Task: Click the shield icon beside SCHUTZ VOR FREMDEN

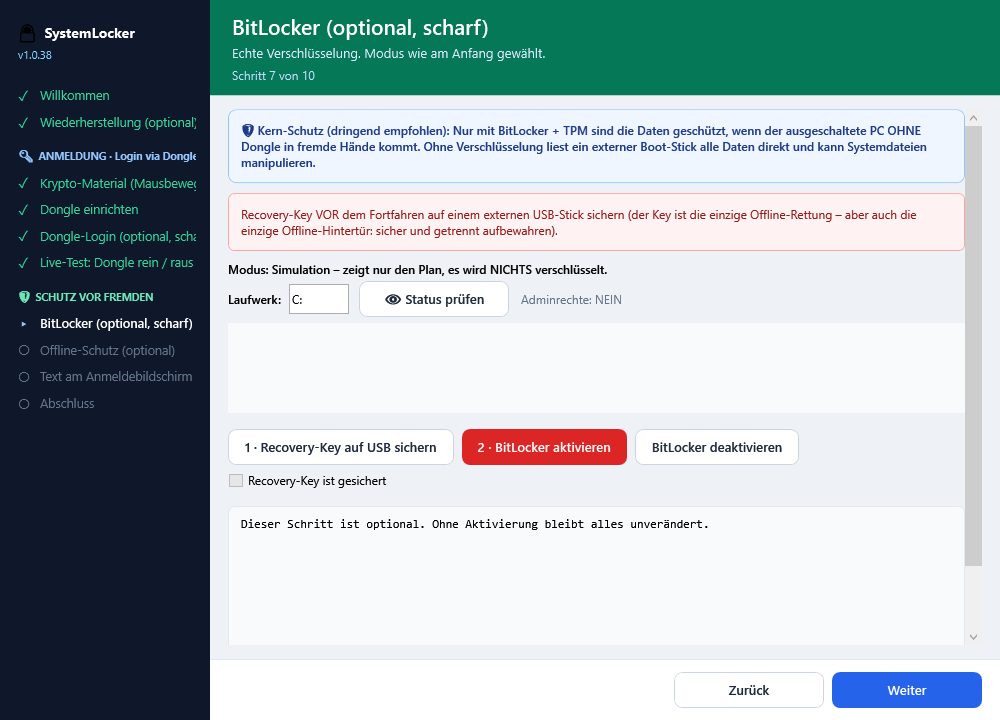Action: pyautogui.click(x=25, y=297)
